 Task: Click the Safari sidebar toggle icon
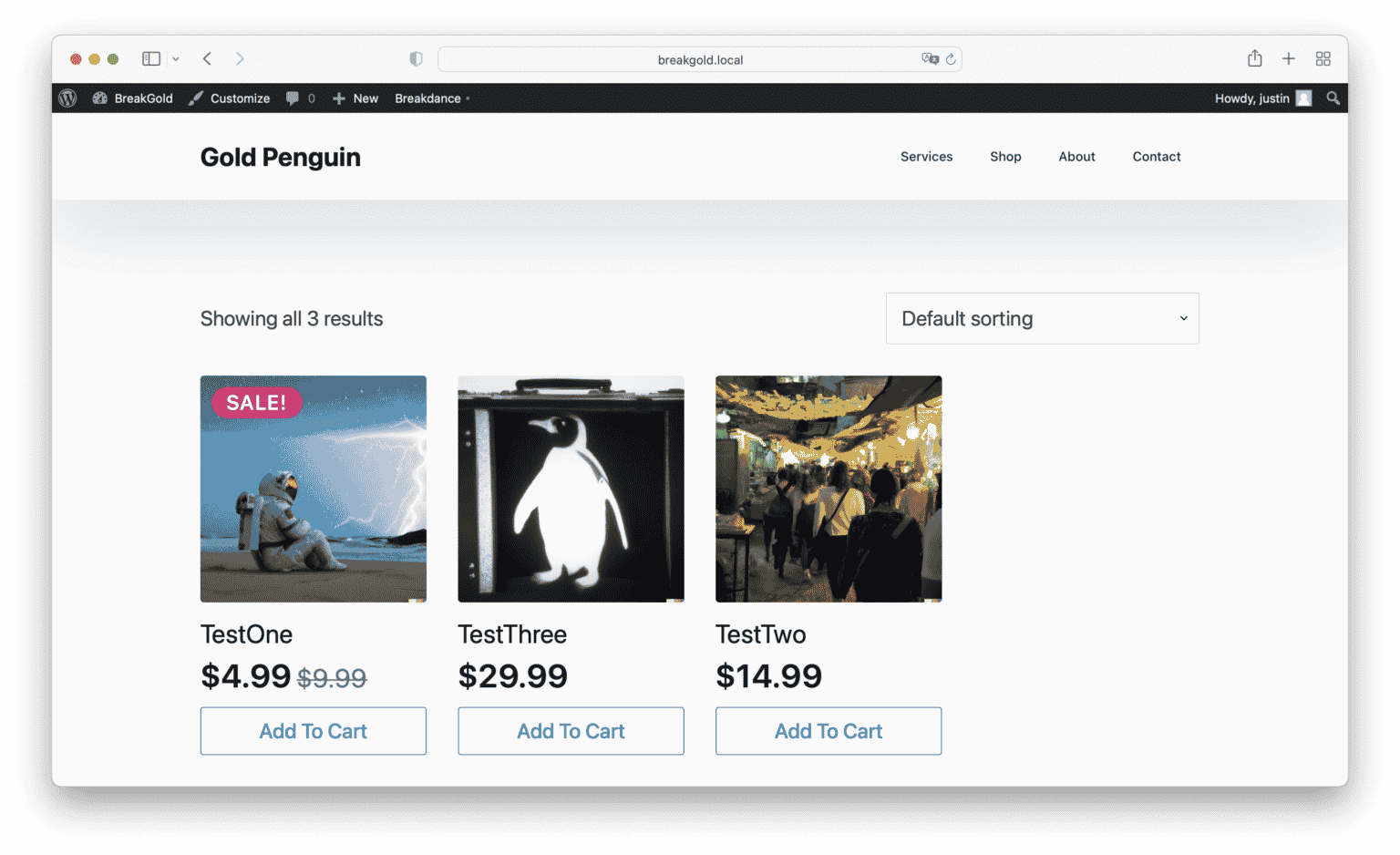151,58
